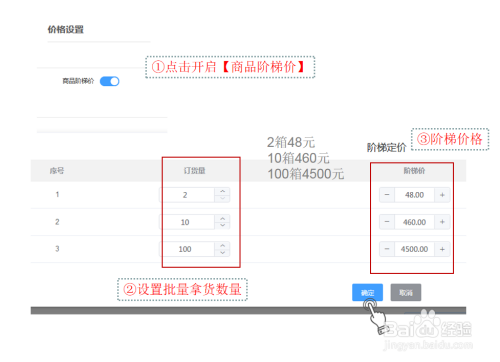Image resolution: width=500 pixels, height=362 pixels.
Task: Click the 序号 column header
Action: 57,171
